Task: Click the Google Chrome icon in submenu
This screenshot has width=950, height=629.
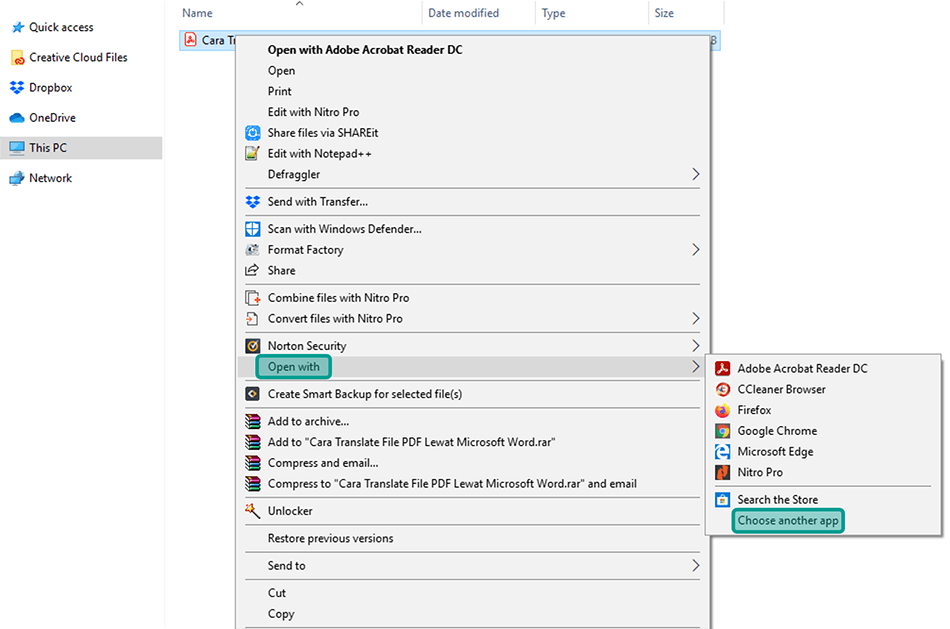Action: pyautogui.click(x=722, y=431)
